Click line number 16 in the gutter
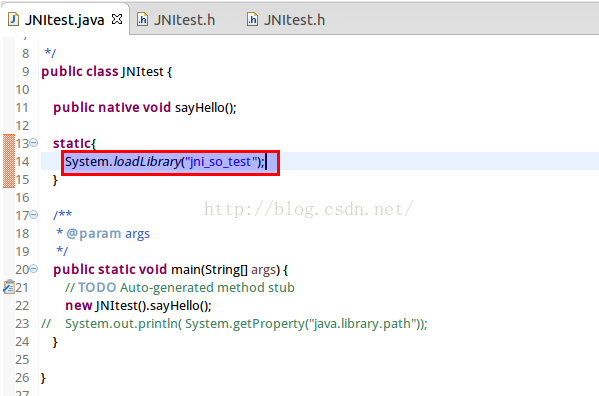This screenshot has width=599, height=396. 22,198
